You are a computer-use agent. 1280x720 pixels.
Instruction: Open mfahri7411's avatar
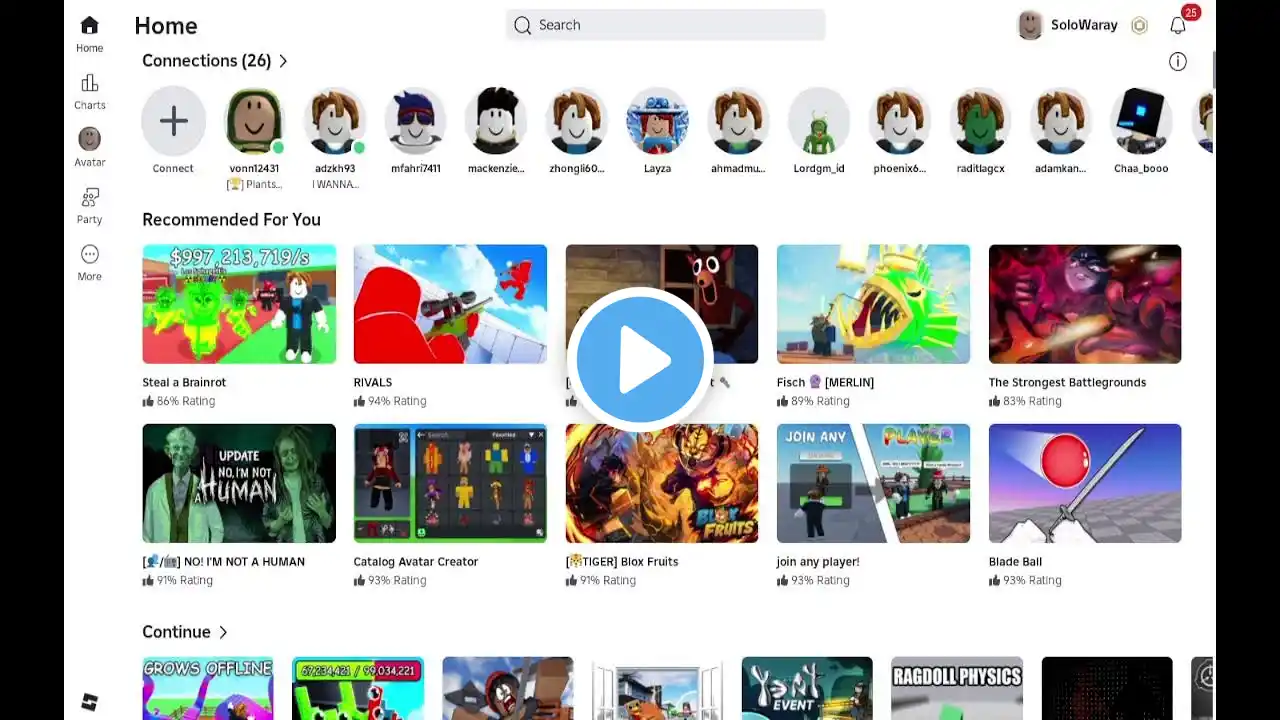coord(416,121)
